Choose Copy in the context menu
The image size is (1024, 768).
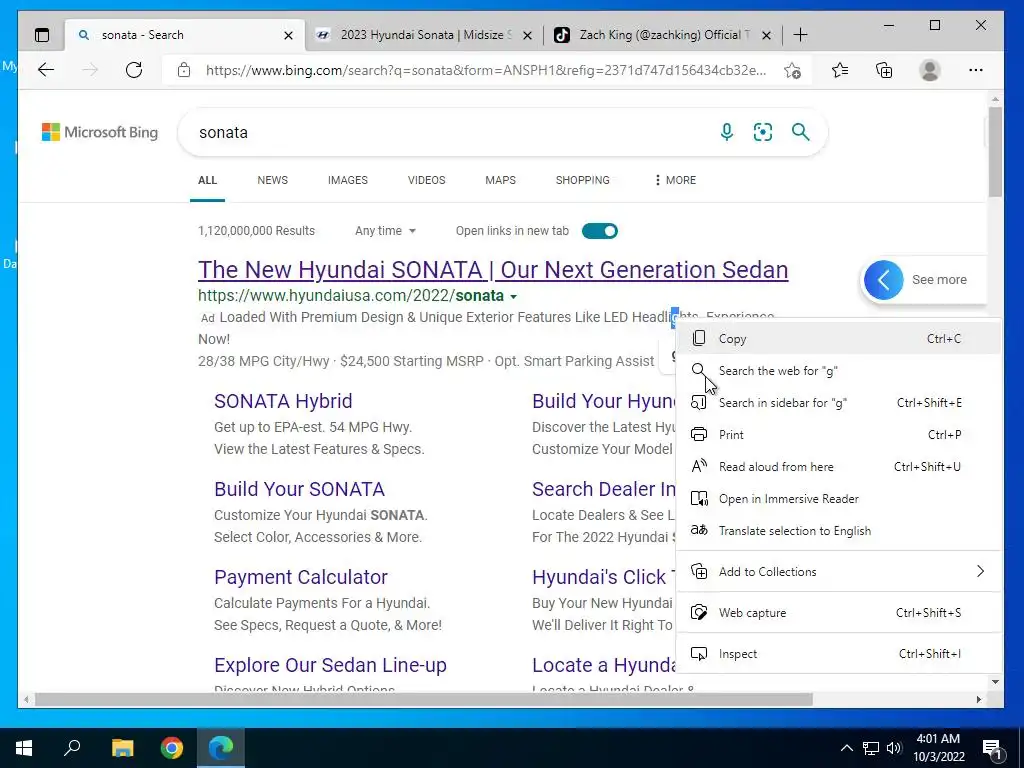(x=838, y=338)
